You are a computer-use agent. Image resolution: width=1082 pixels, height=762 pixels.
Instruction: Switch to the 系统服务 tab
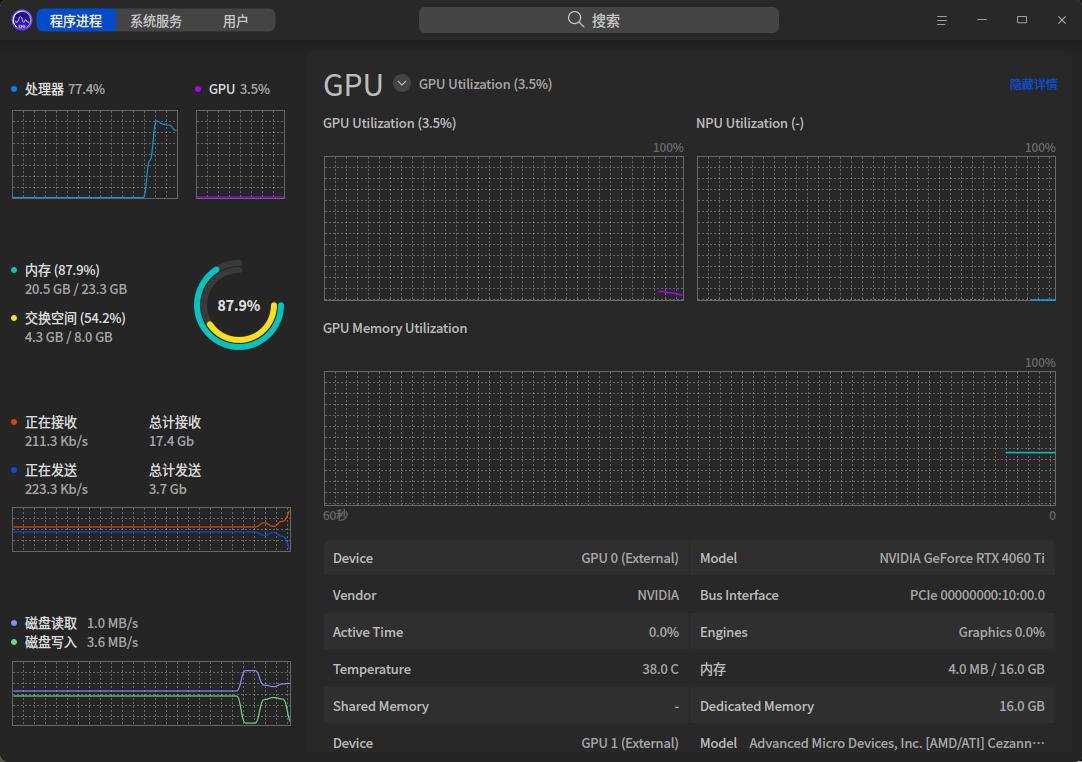[156, 21]
